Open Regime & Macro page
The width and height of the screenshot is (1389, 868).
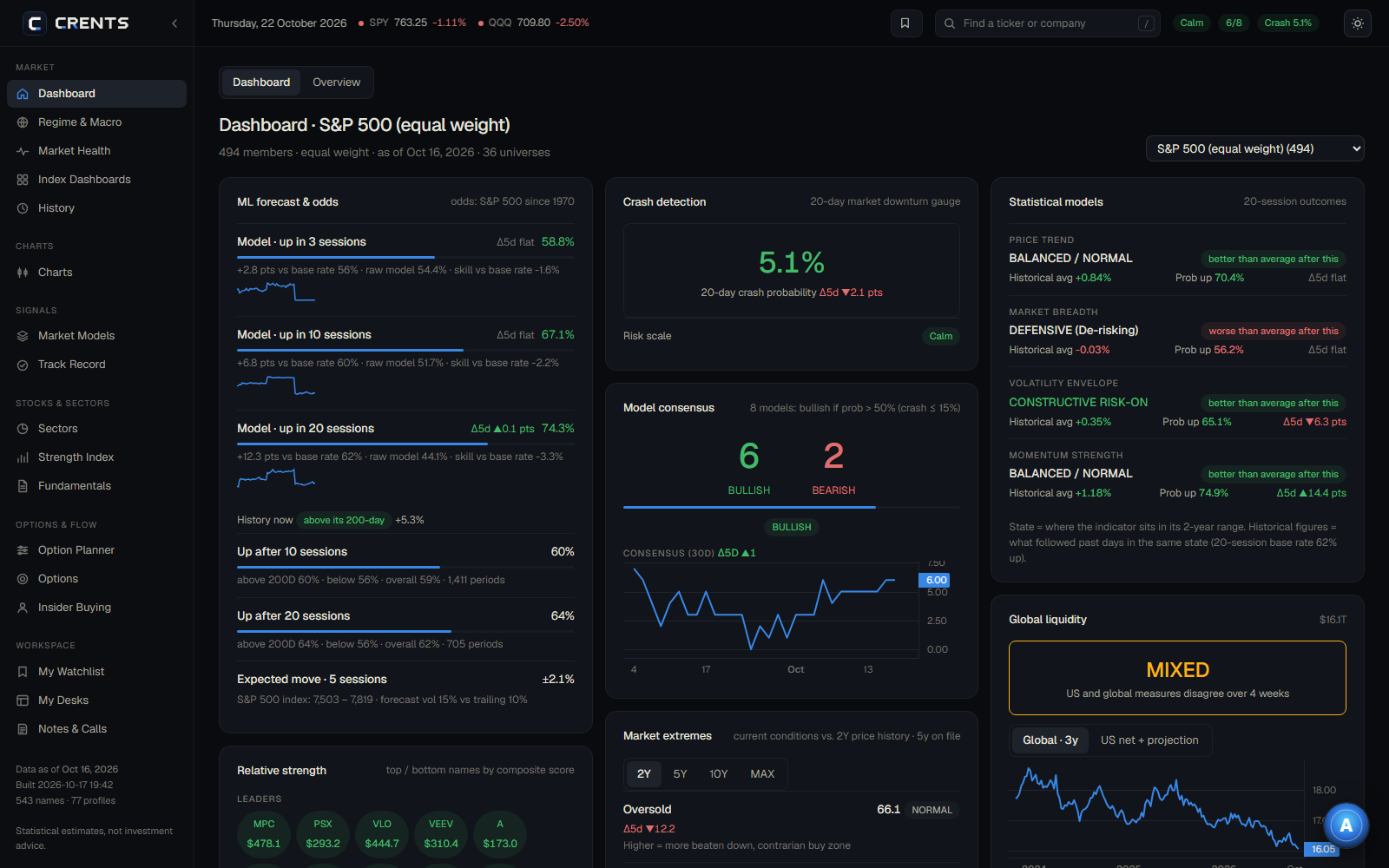click(96, 122)
